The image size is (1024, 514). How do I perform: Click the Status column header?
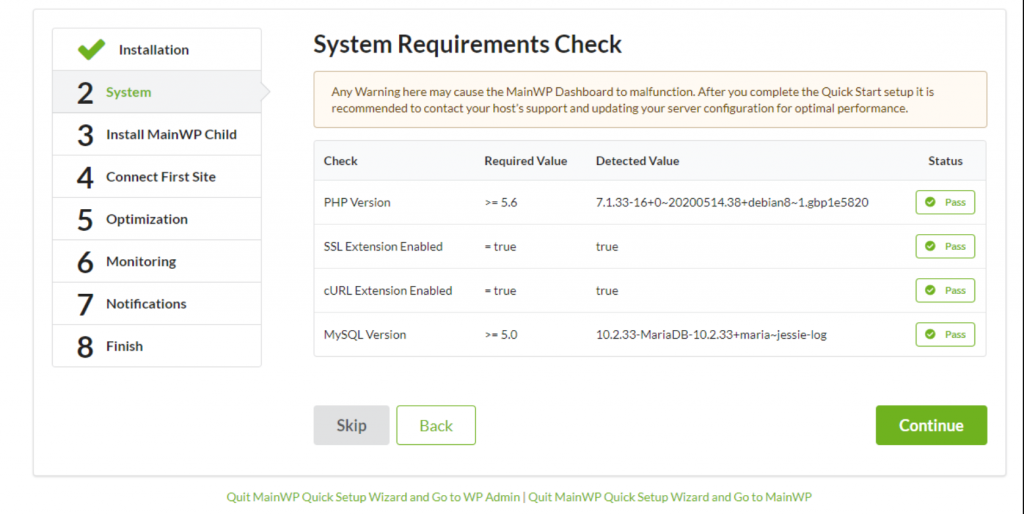(945, 161)
